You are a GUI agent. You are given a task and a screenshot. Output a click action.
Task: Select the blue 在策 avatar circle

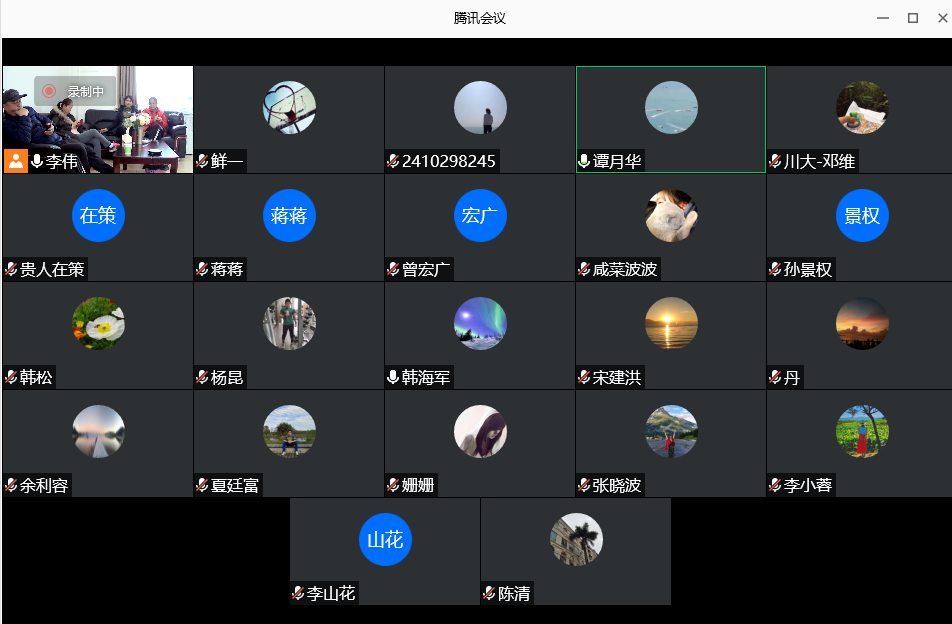[98, 216]
